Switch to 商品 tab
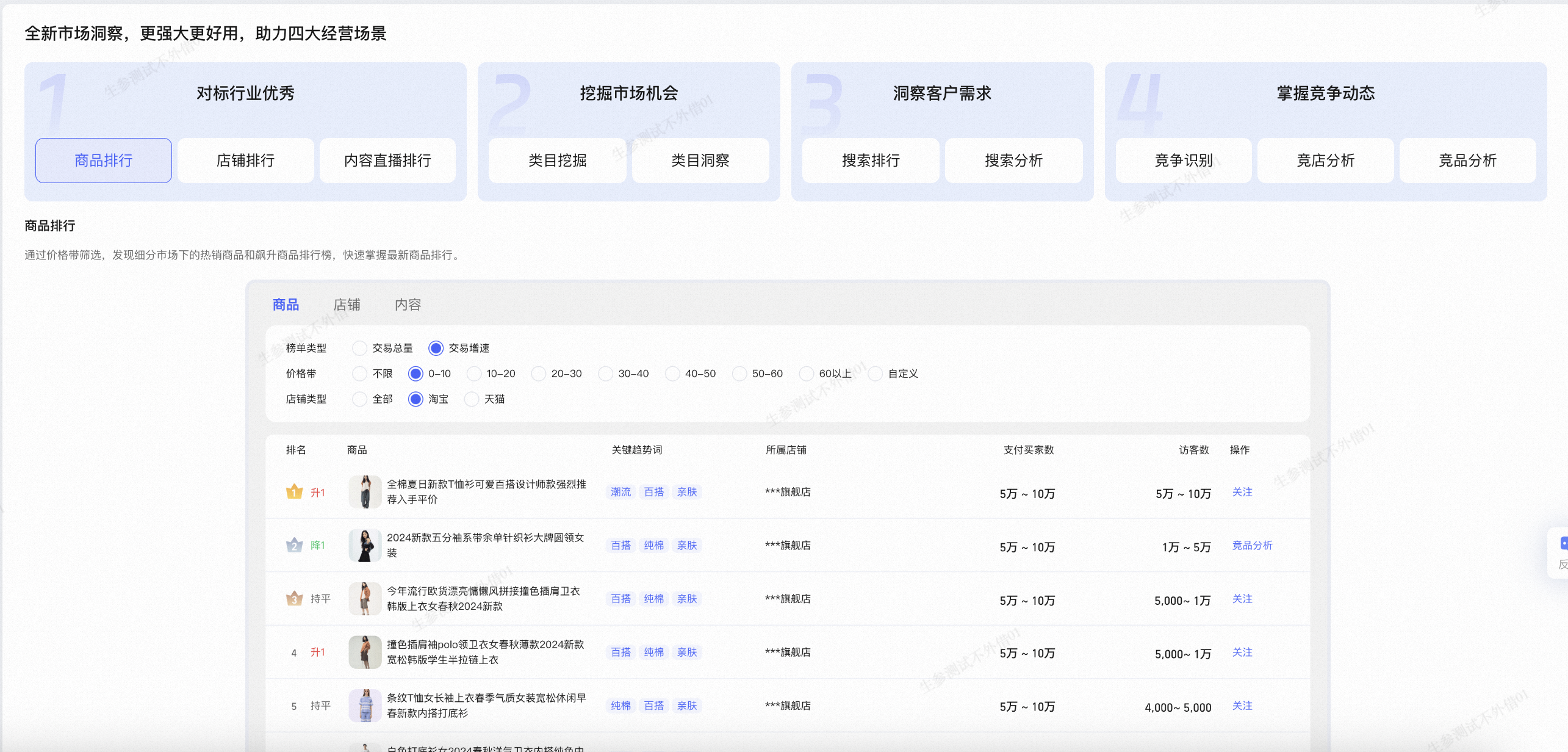 [286, 305]
